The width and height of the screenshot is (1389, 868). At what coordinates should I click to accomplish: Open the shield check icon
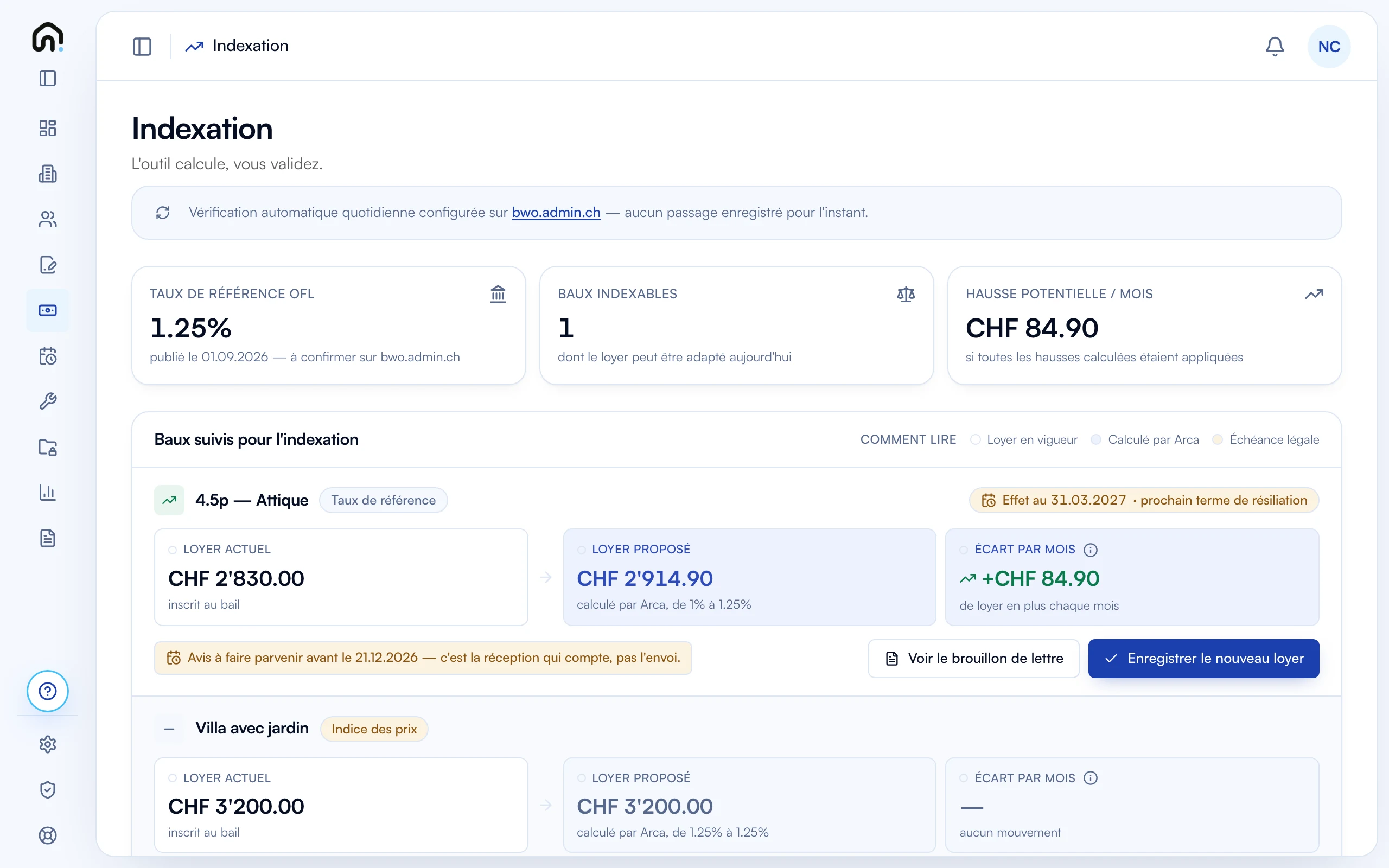pos(48,790)
